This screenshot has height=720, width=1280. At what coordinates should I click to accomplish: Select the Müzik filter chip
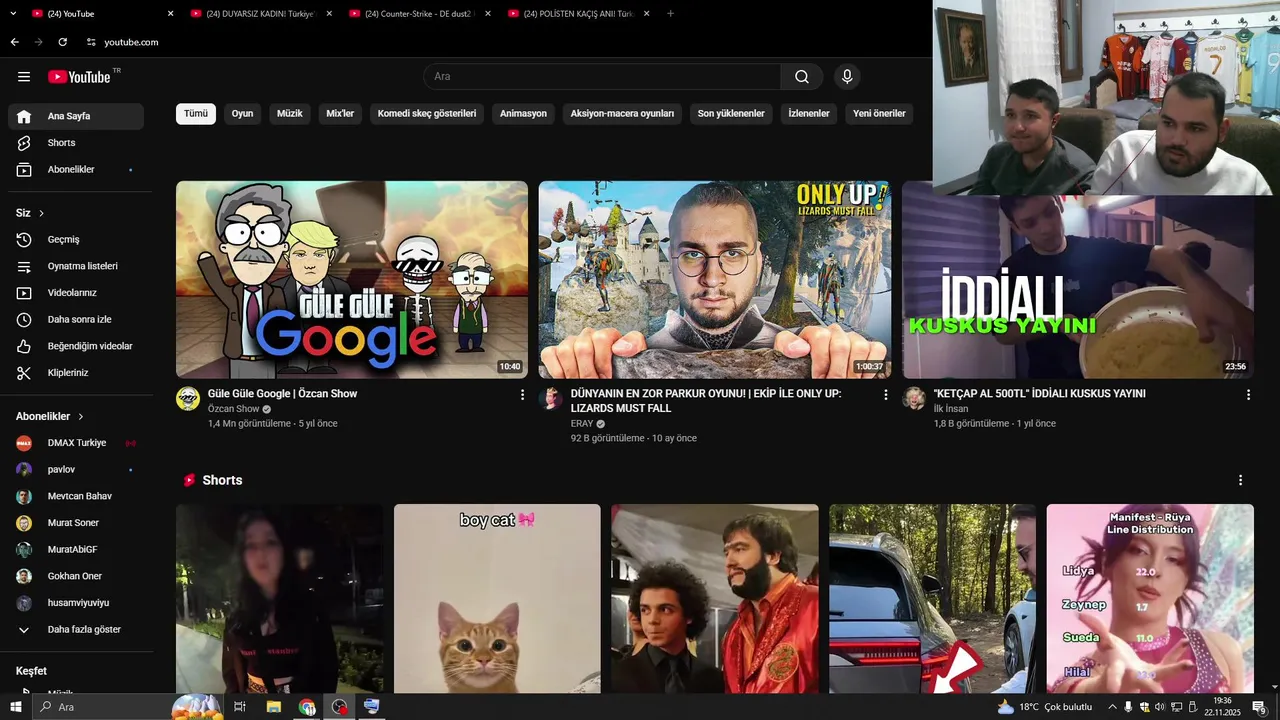coord(289,114)
